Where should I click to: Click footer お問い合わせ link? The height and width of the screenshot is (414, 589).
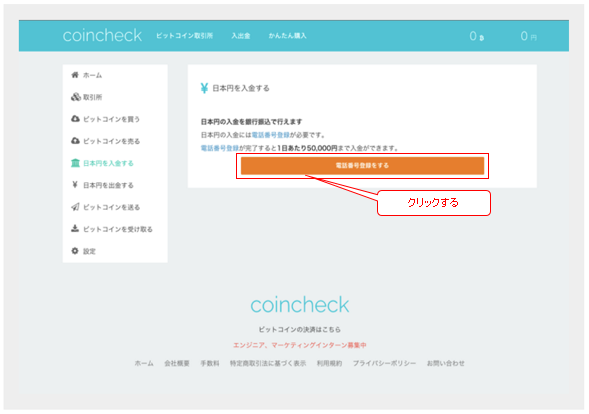[x=446, y=363]
